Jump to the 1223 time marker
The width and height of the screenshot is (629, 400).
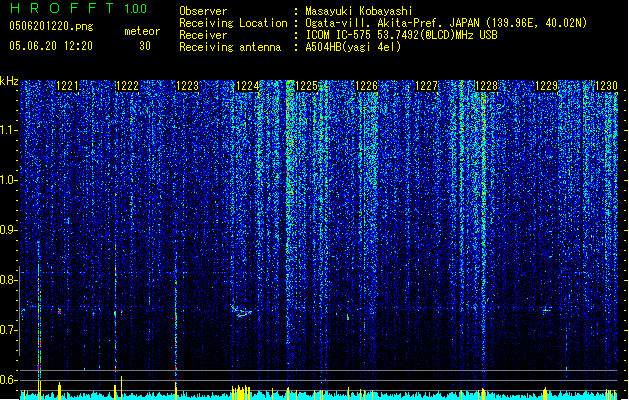coord(187,86)
